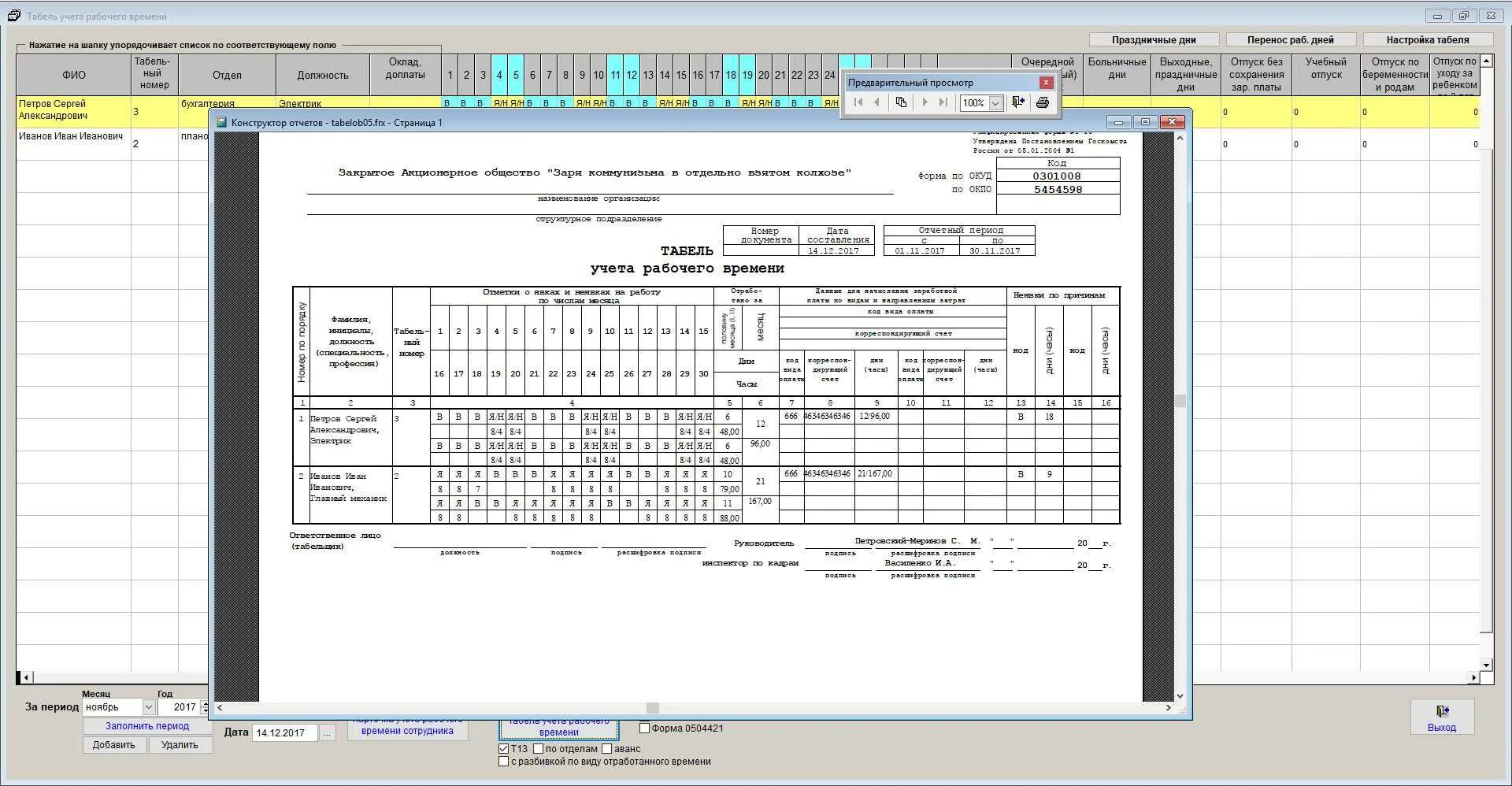Sort by Оклад, доплаты column header
The width and height of the screenshot is (1512, 786).
point(406,75)
